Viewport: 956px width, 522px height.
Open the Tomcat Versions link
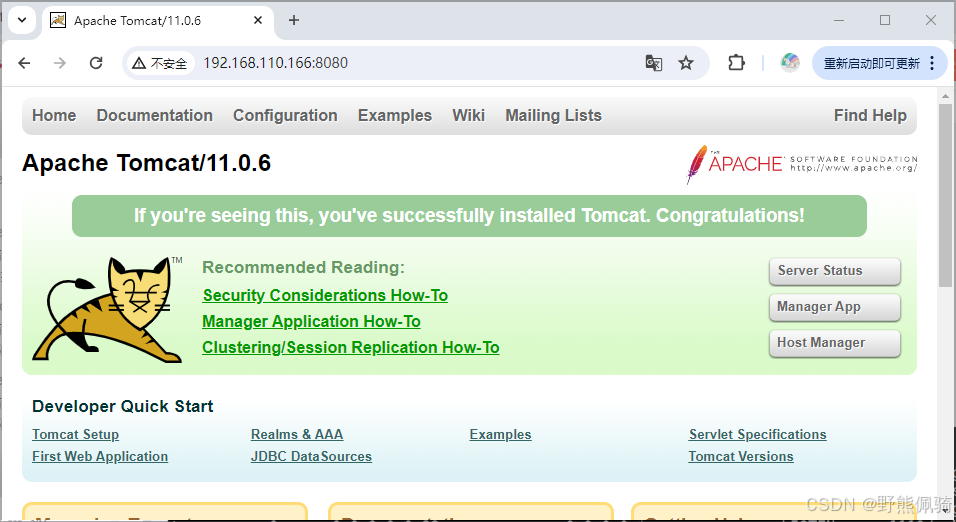click(x=741, y=457)
